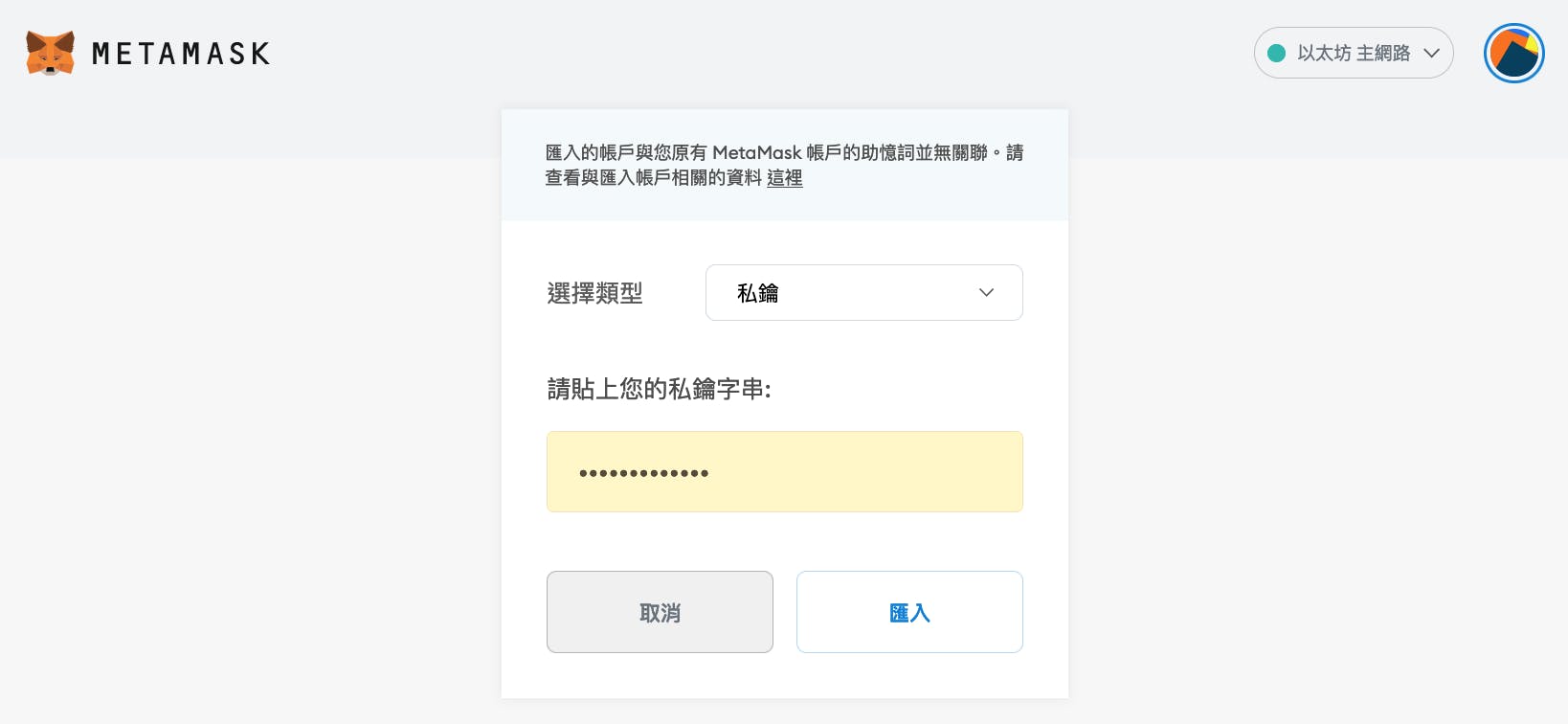1568x724 pixels.
Task: Open the account avatar menu
Action: [x=1513, y=53]
